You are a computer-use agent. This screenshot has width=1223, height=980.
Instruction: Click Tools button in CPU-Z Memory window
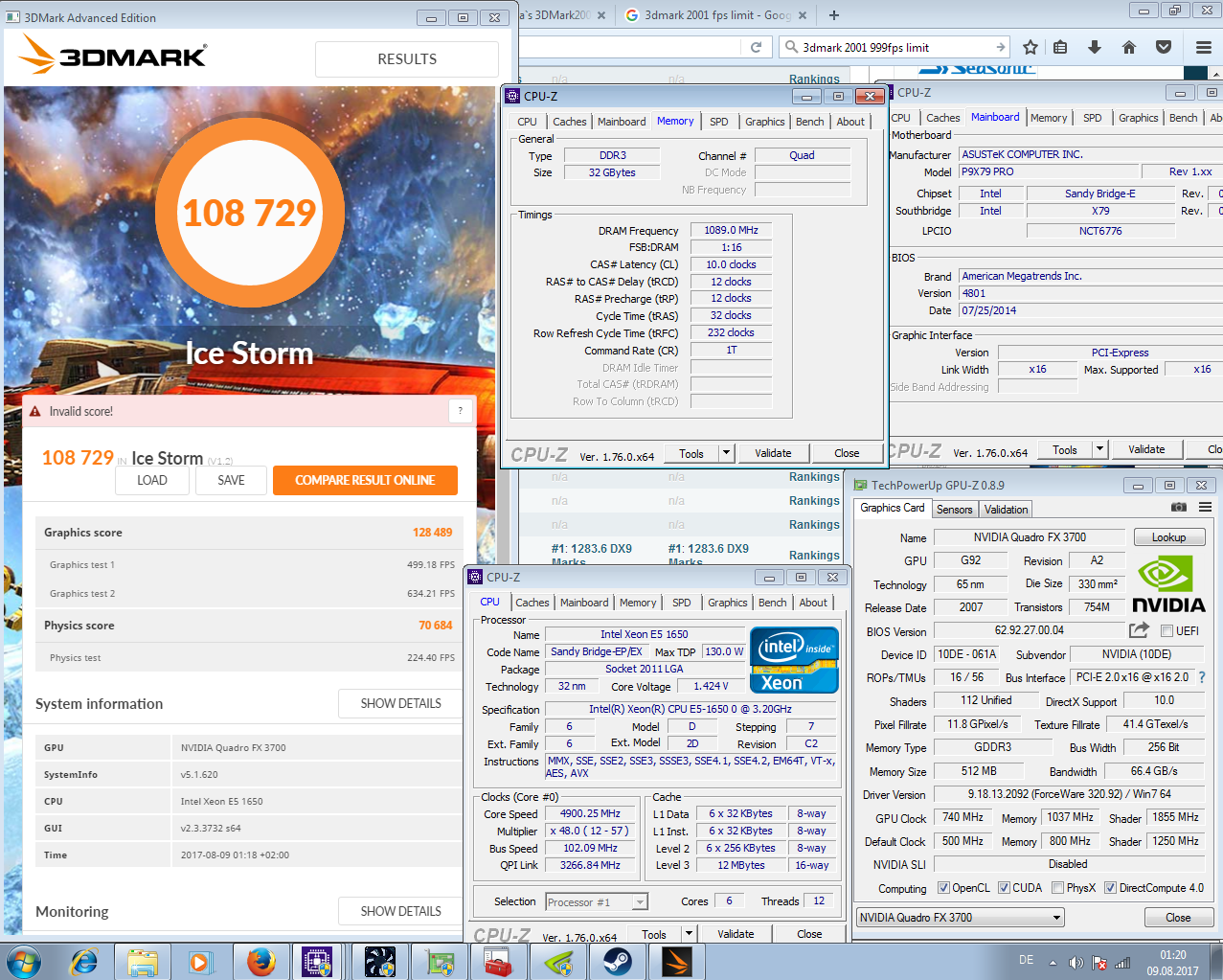[691, 453]
